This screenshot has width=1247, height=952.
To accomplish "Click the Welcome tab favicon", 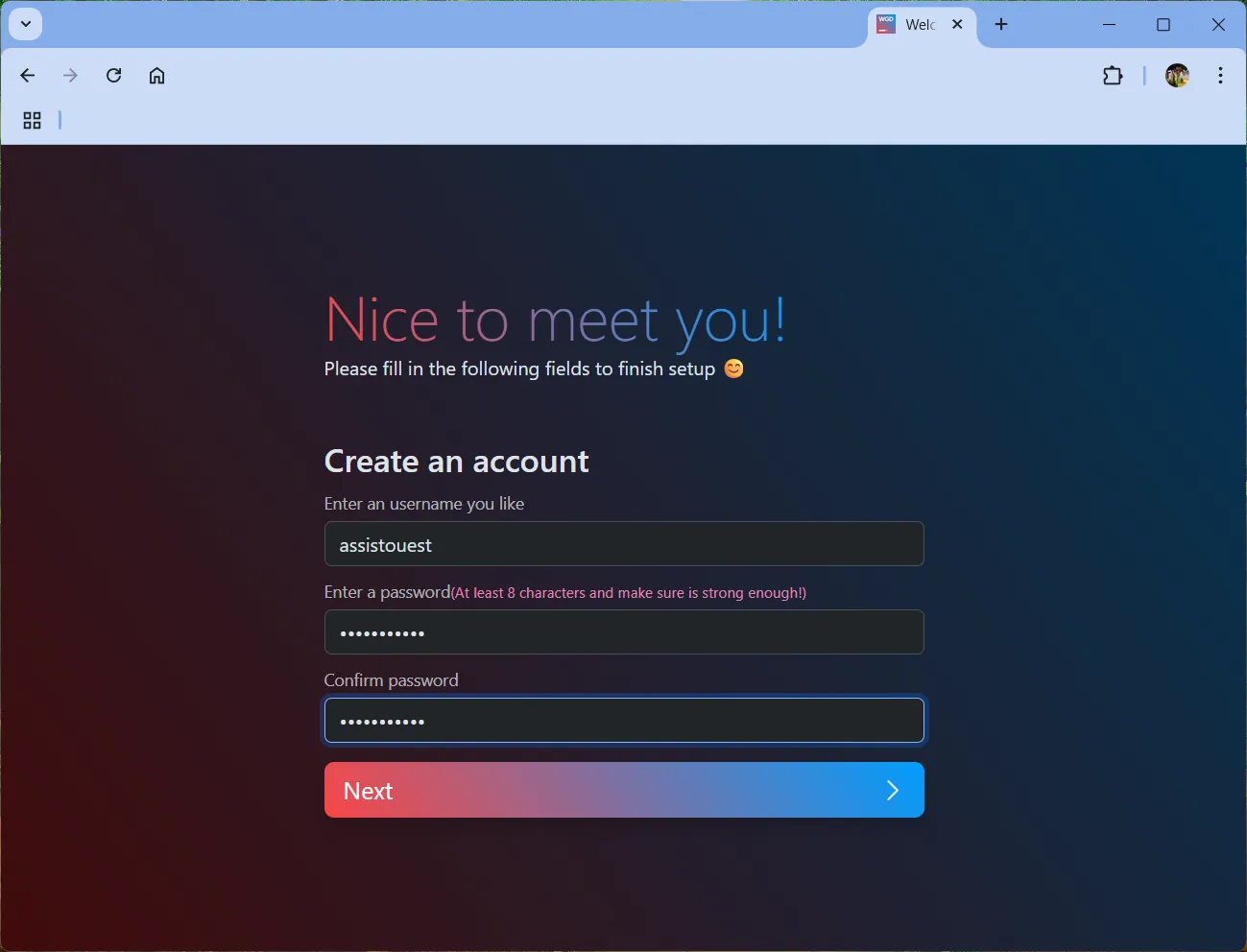I will click(886, 25).
